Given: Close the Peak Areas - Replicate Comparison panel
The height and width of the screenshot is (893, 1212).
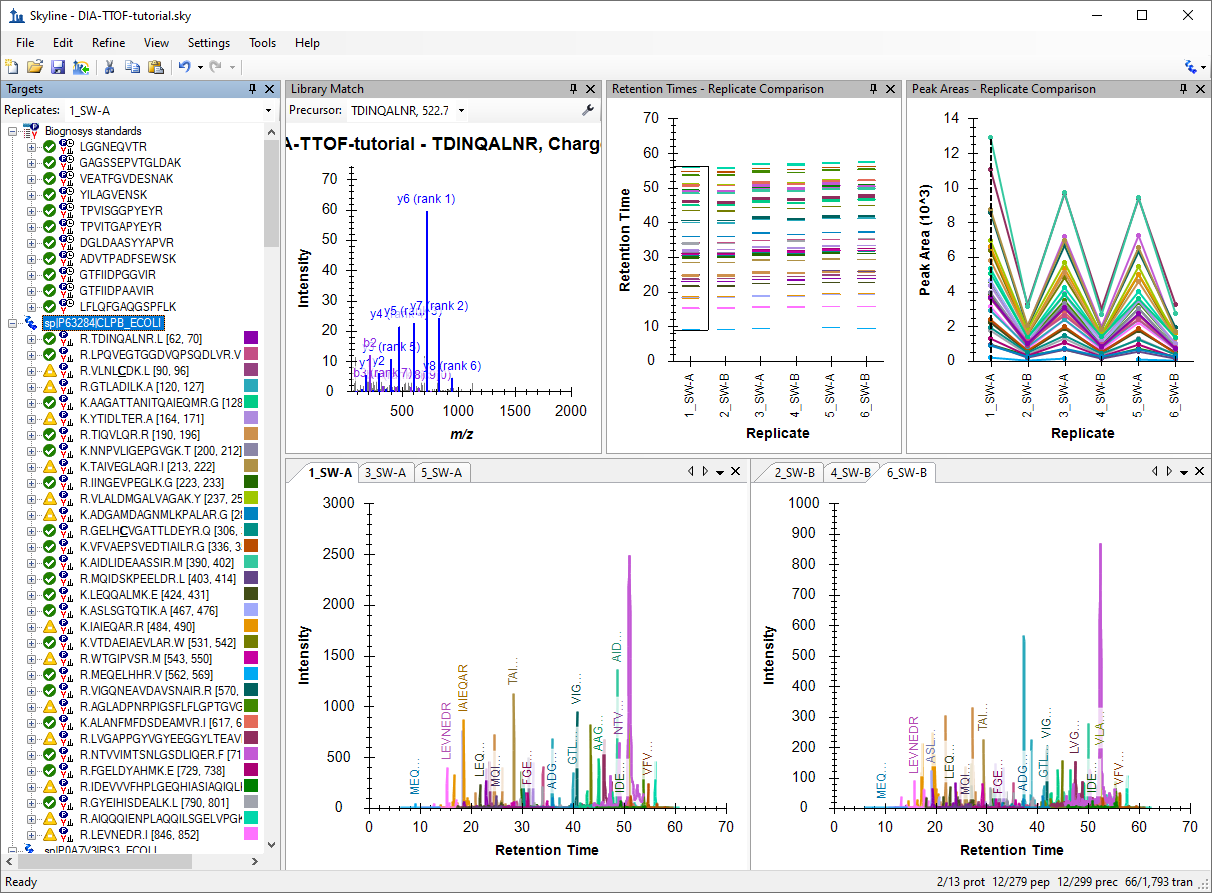Looking at the screenshot, I should 1199,89.
